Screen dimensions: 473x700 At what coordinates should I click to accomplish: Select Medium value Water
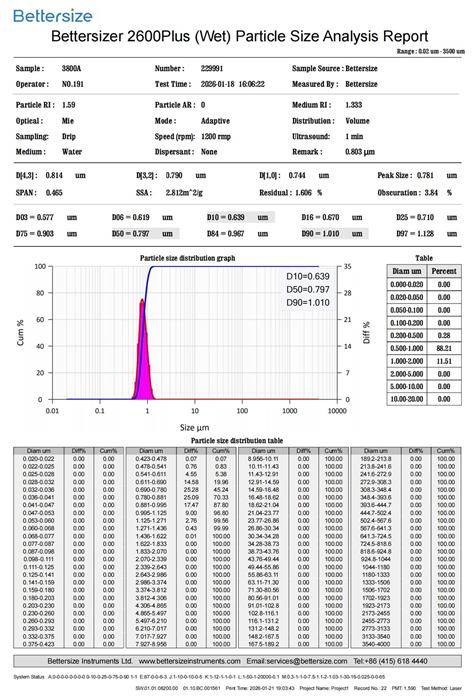click(x=72, y=152)
